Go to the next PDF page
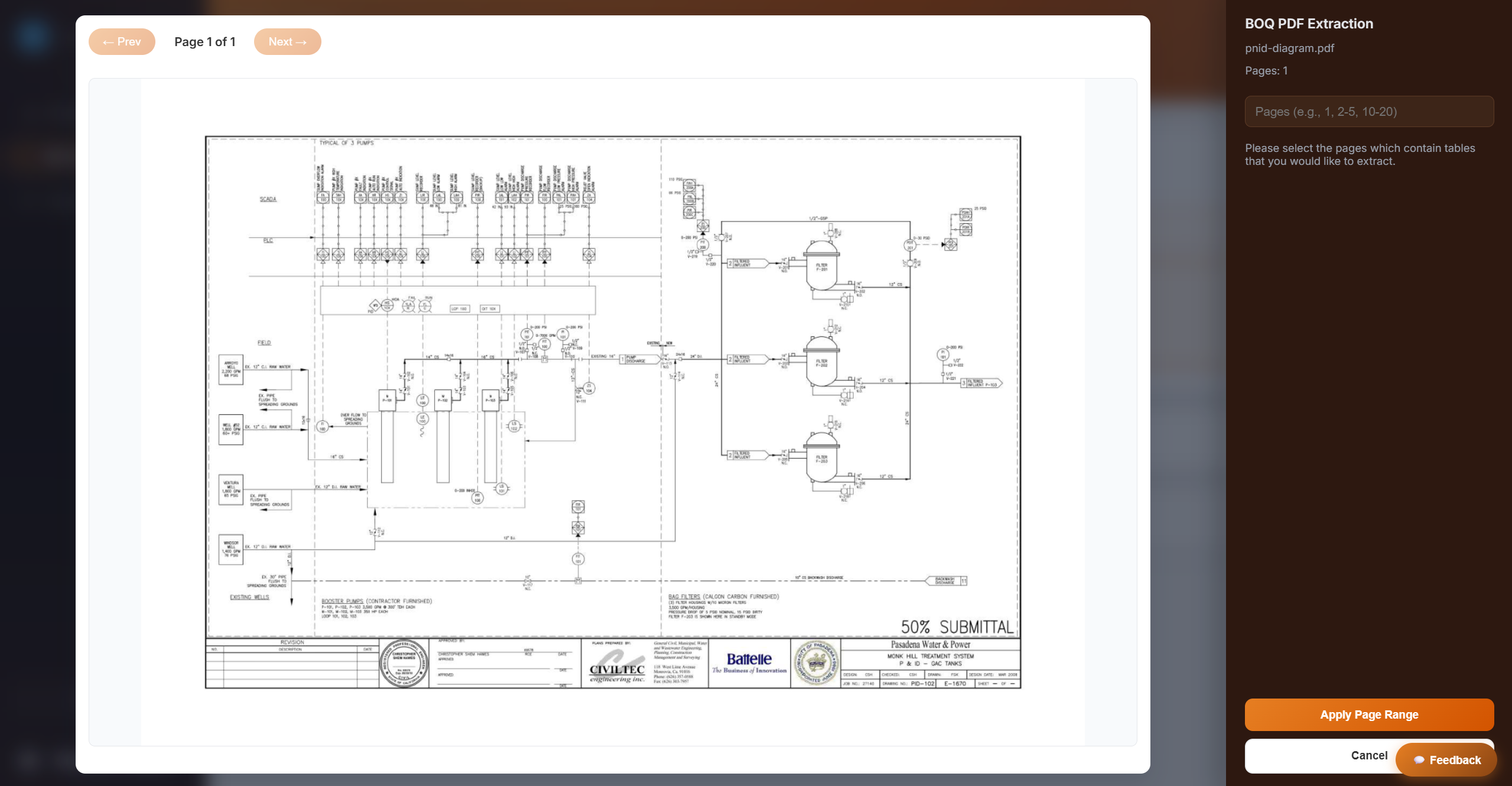The width and height of the screenshot is (1512, 786). coord(287,42)
